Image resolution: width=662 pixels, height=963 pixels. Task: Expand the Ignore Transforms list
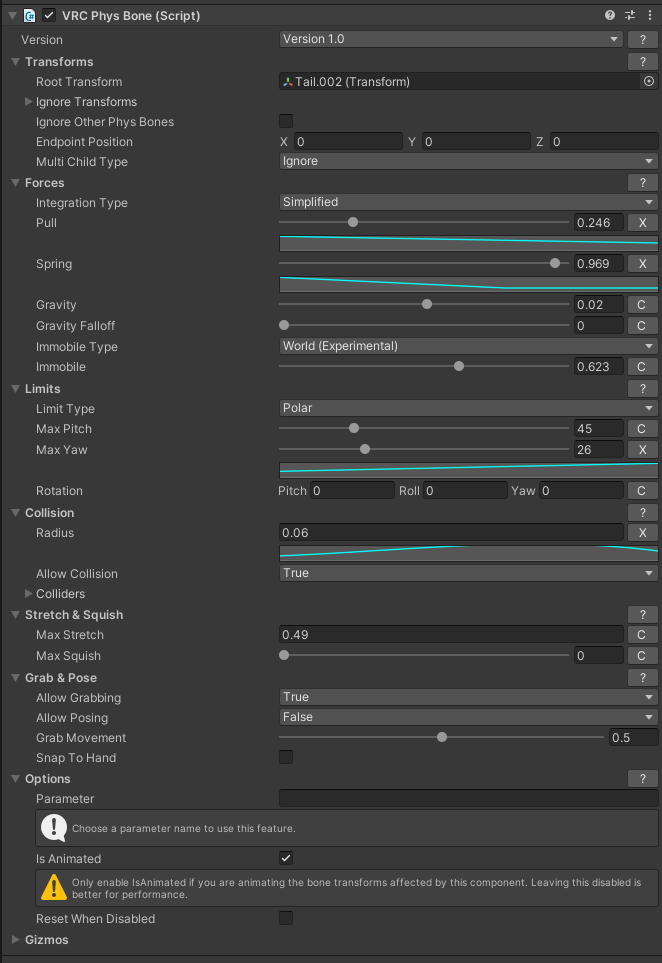pos(28,101)
